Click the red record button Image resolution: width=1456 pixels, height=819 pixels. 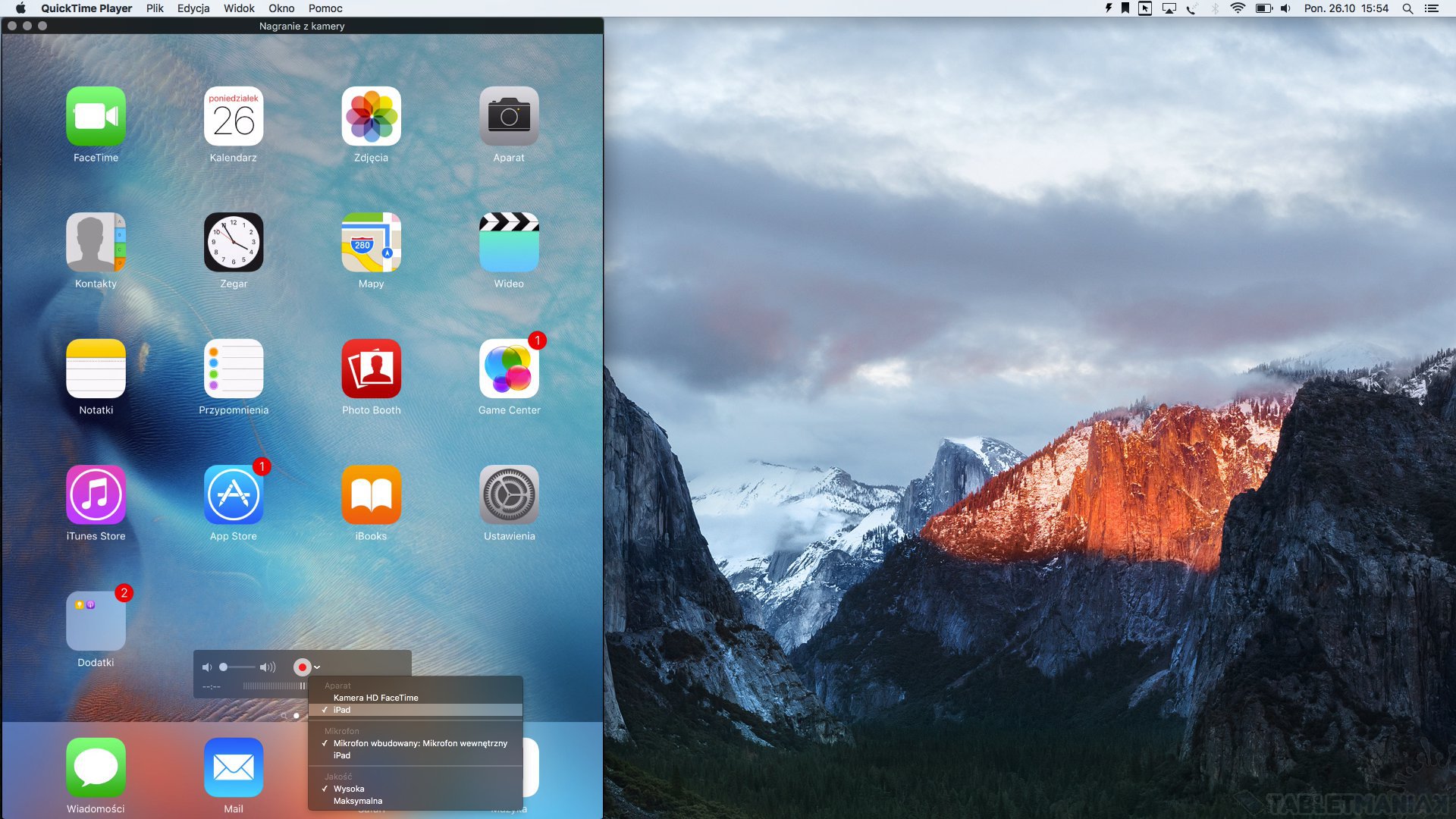[x=302, y=667]
